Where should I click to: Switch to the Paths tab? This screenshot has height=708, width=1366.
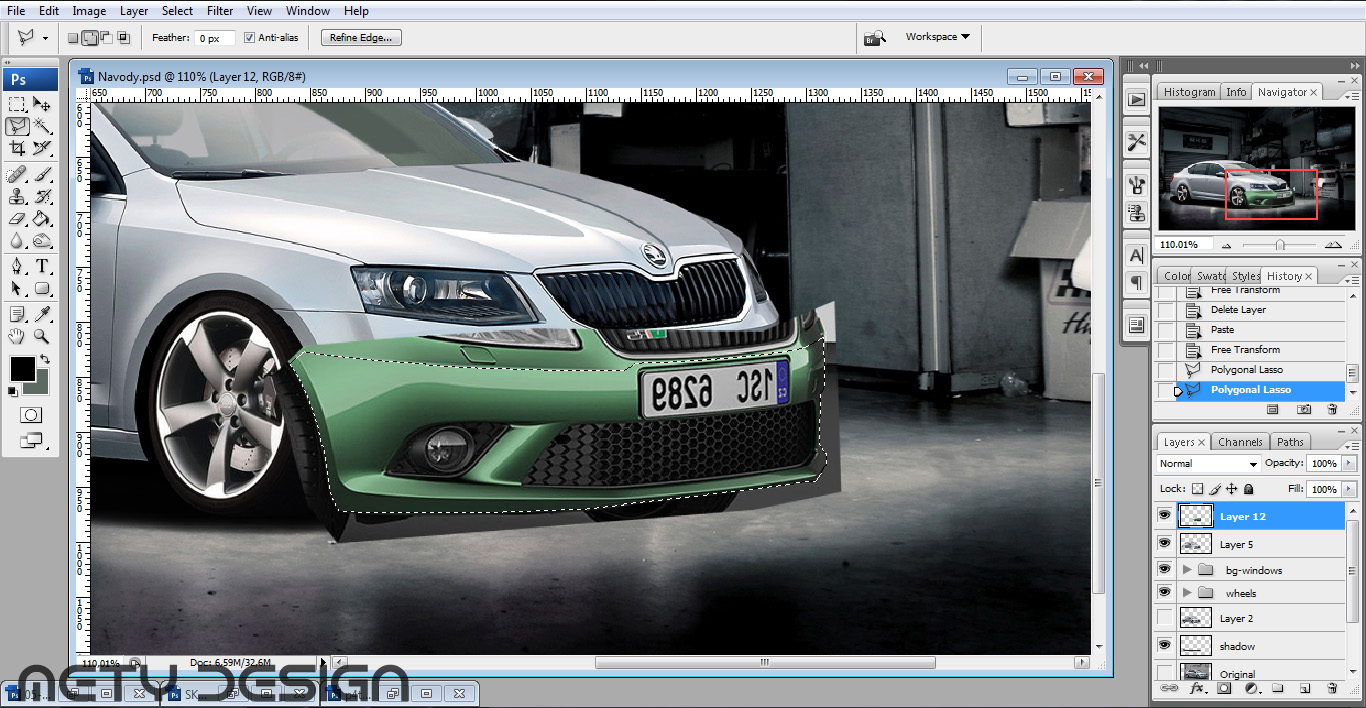[x=1290, y=442]
